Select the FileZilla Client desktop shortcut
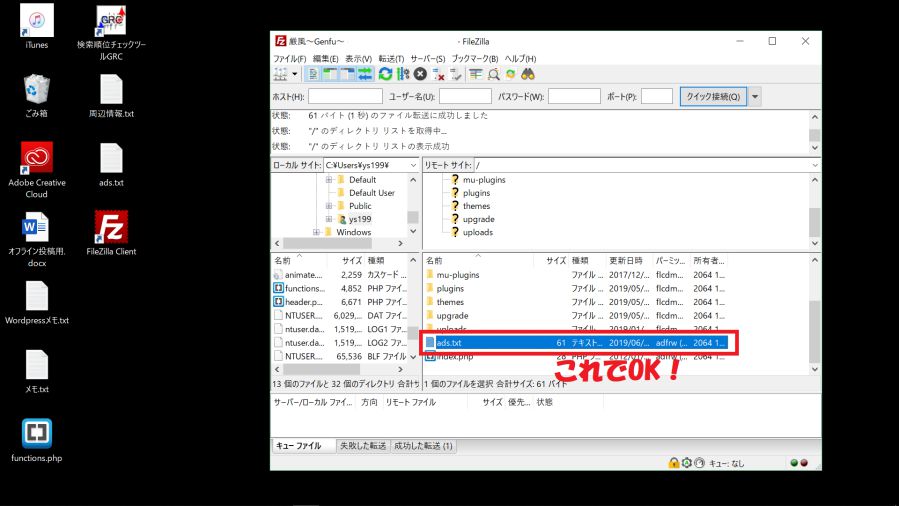The height and width of the screenshot is (506, 899). point(111,233)
